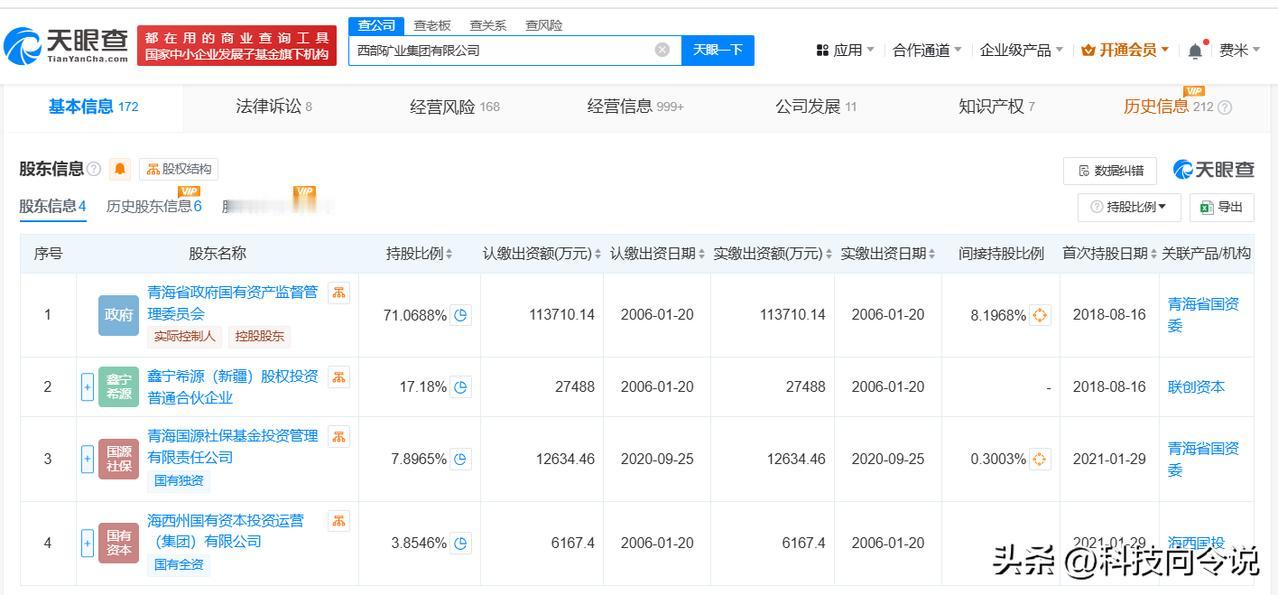Show pie chart for 7.8965% holding

tap(461, 459)
